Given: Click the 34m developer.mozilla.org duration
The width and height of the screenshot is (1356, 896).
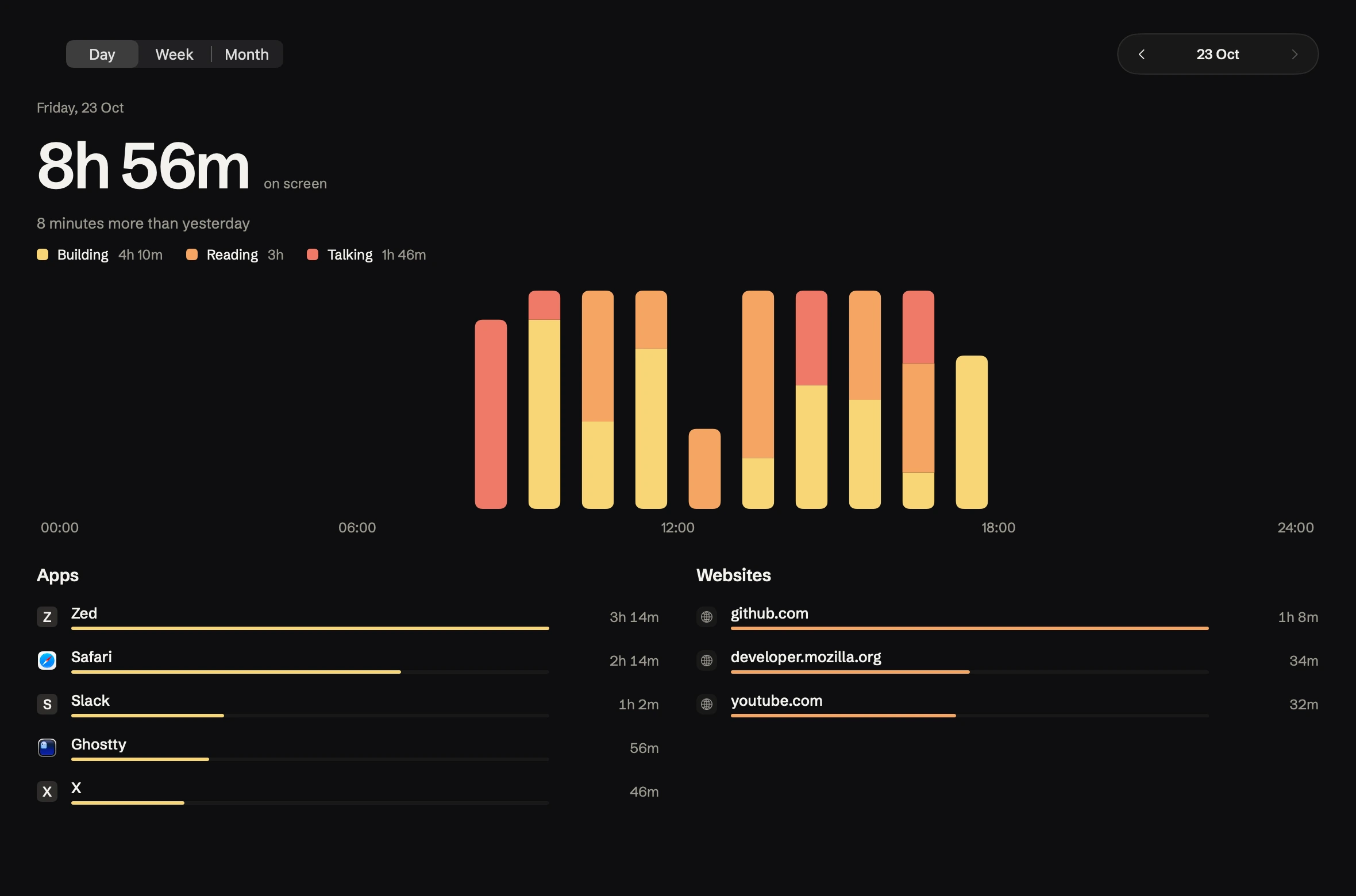Looking at the screenshot, I should tap(1304, 661).
